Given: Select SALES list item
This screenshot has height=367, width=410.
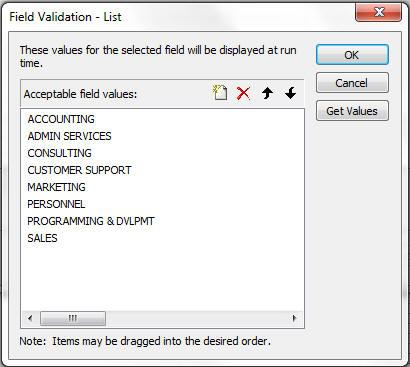Looking at the screenshot, I should [x=42, y=238].
